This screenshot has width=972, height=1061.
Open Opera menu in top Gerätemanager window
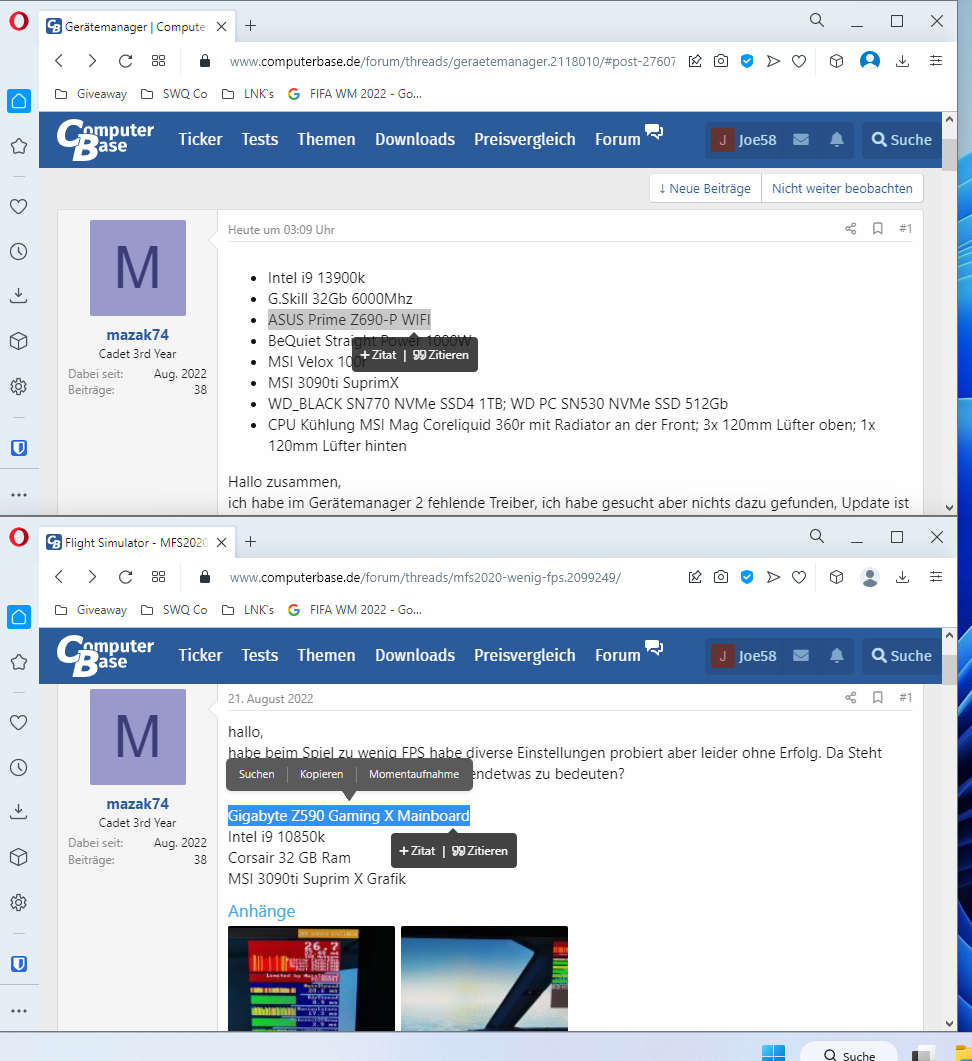19,21
